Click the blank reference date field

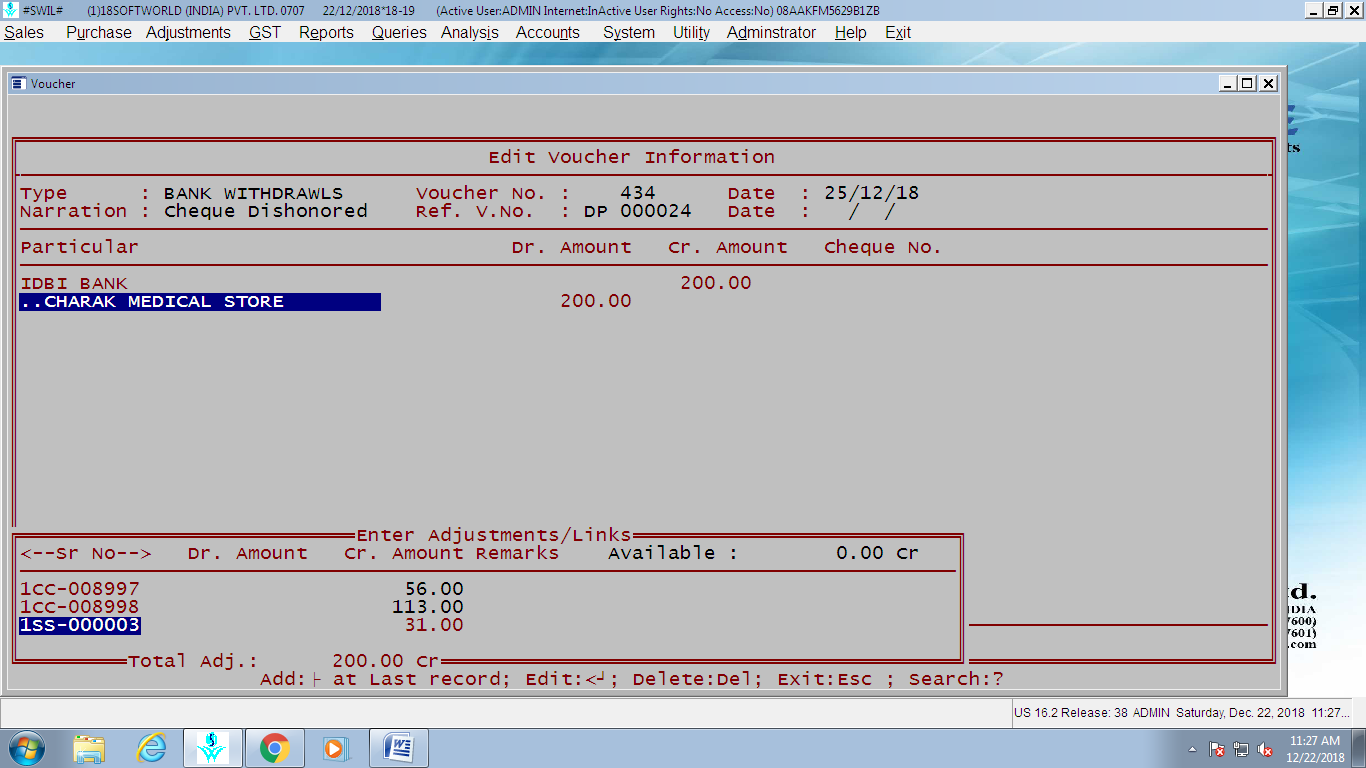(x=872, y=211)
